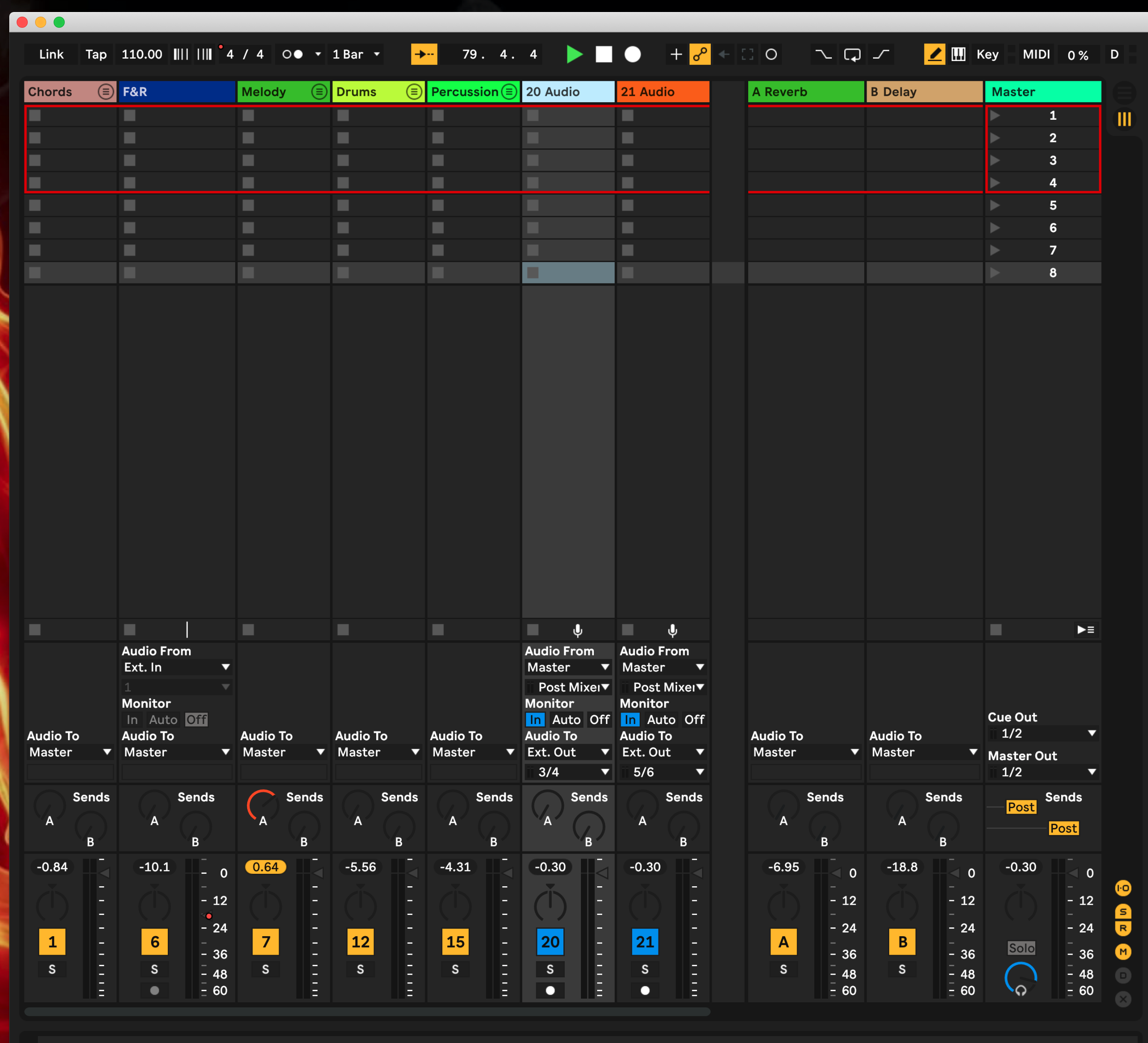Image resolution: width=1148 pixels, height=1043 pixels.
Task: Open 20 Audio output channel 3/4 dropdown
Action: (568, 772)
